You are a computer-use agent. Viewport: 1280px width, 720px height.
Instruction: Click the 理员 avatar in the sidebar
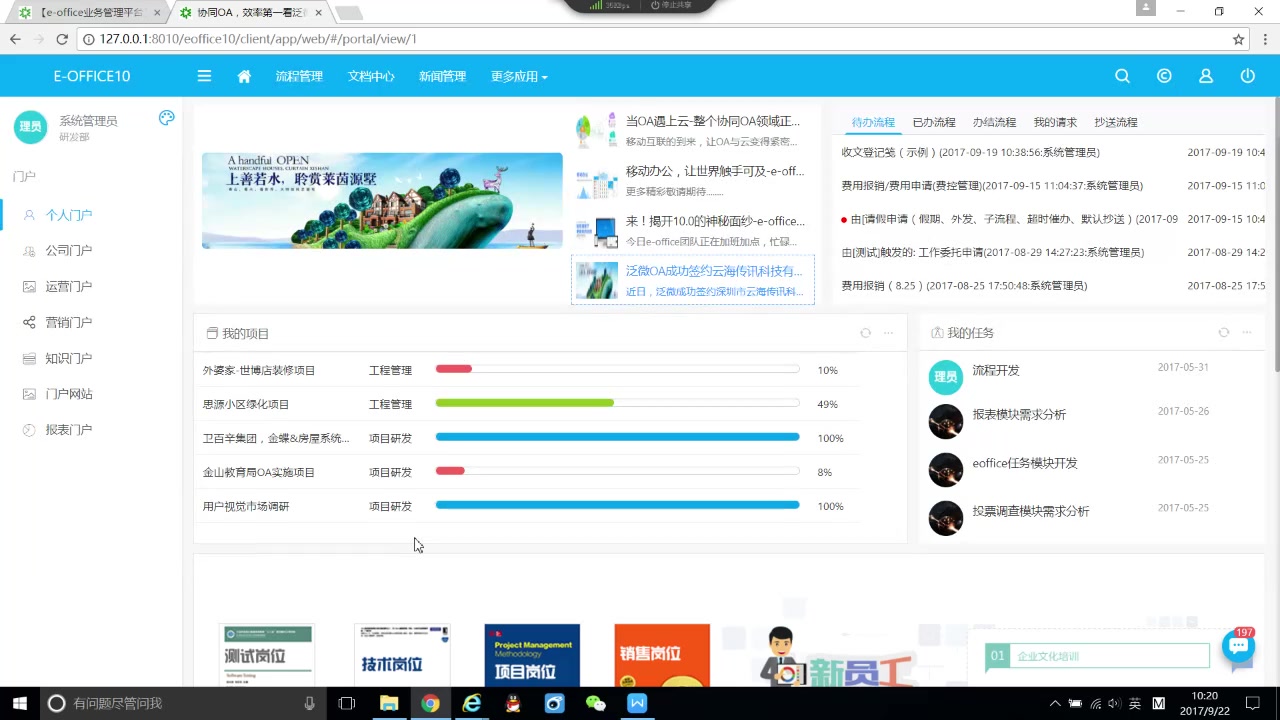(x=30, y=126)
